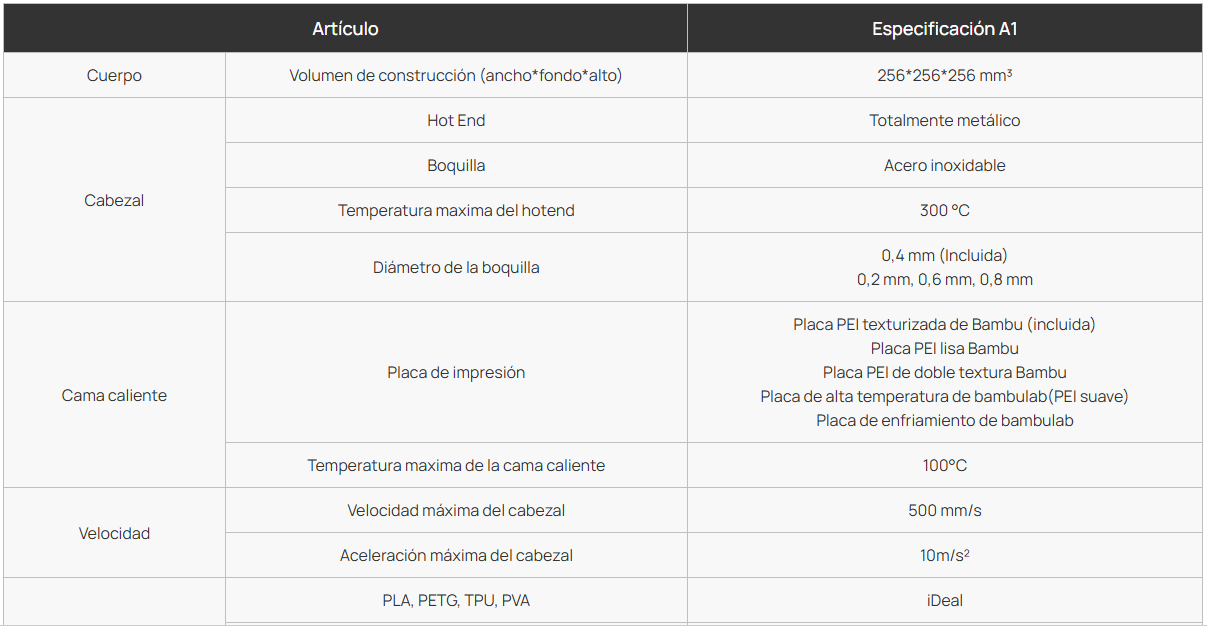Select Placa PEI lisa Bambu text
Viewport: 1207px width, 628px height.
tap(944, 349)
